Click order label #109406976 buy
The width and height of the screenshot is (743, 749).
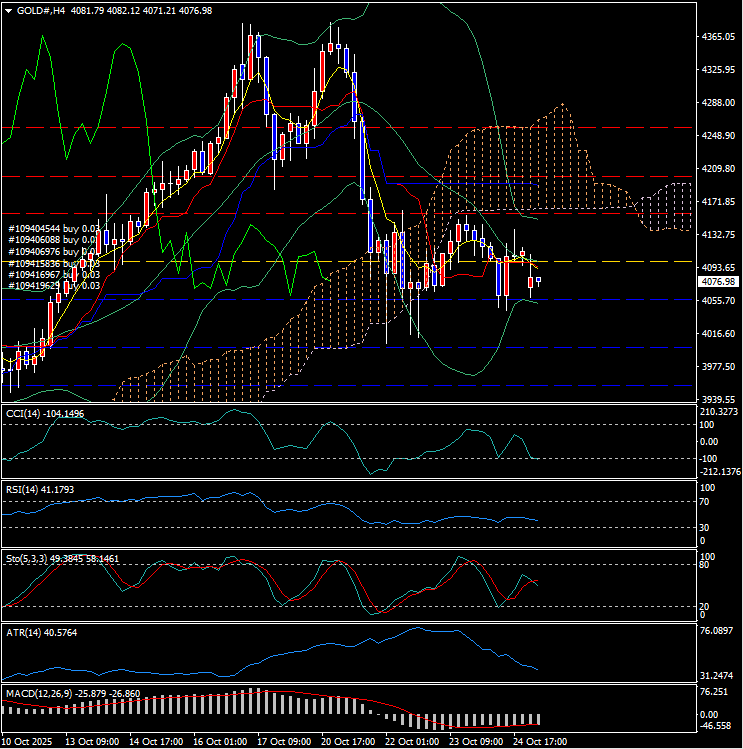pos(45,251)
